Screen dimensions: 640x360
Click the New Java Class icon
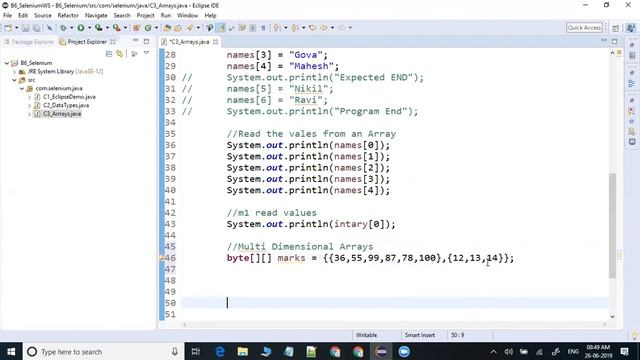point(148,28)
